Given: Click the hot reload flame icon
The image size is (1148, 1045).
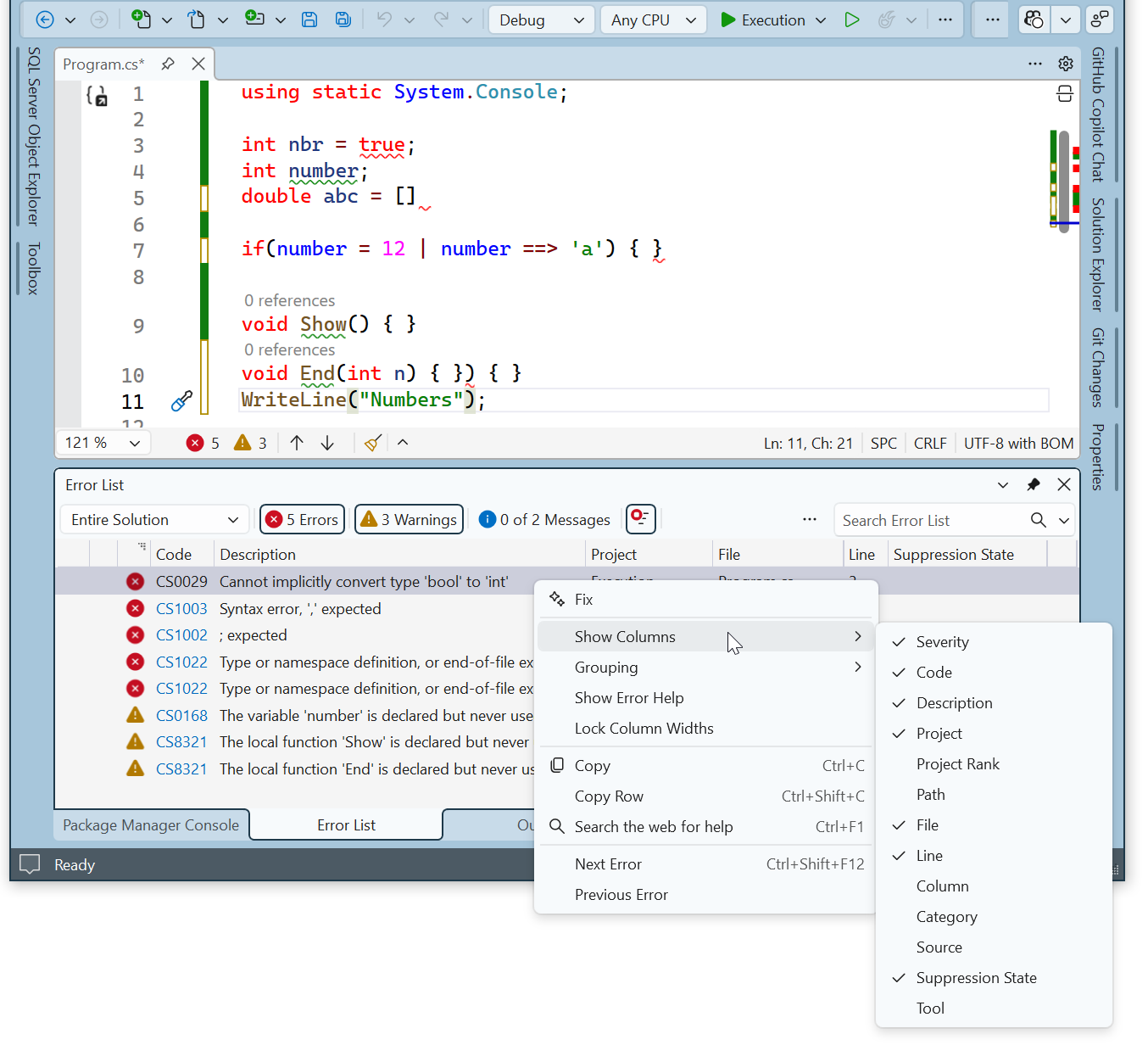Looking at the screenshot, I should tap(886, 20).
